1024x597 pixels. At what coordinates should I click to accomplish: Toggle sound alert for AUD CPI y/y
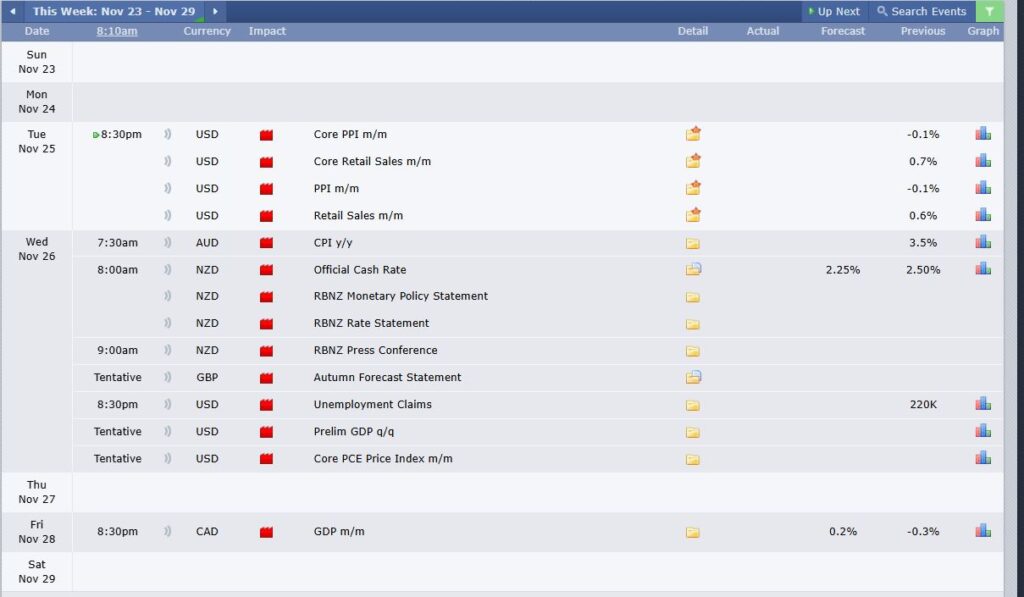coord(168,242)
